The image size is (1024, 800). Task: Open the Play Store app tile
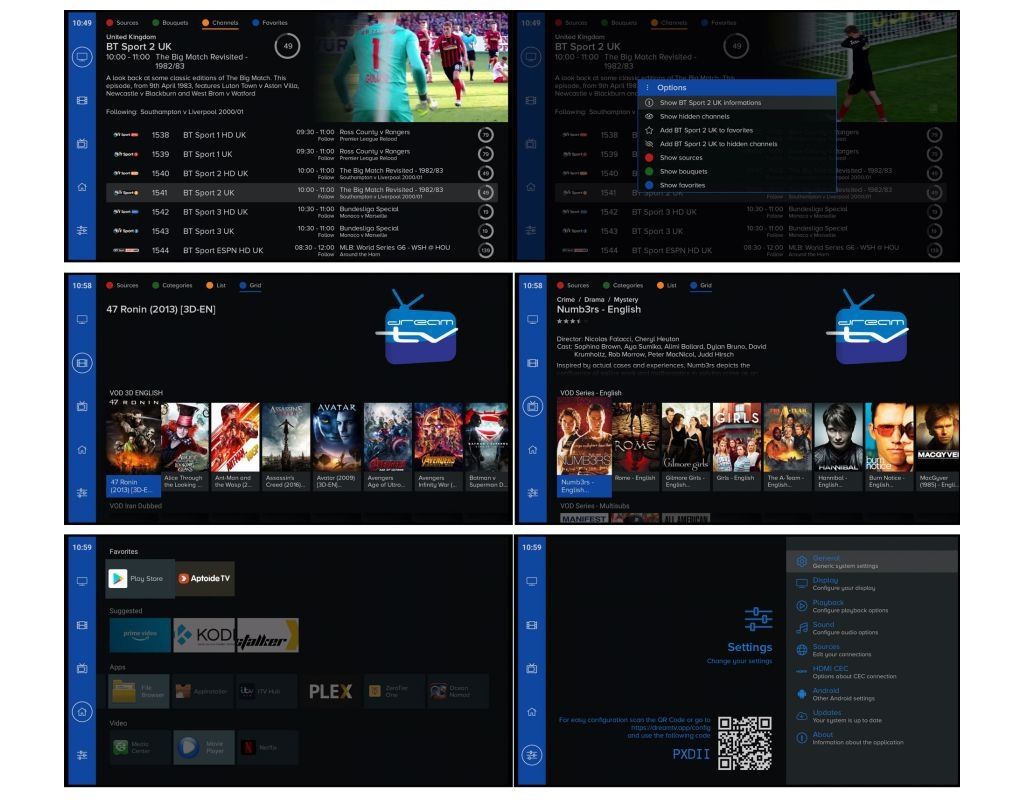pyautogui.click(x=140, y=578)
